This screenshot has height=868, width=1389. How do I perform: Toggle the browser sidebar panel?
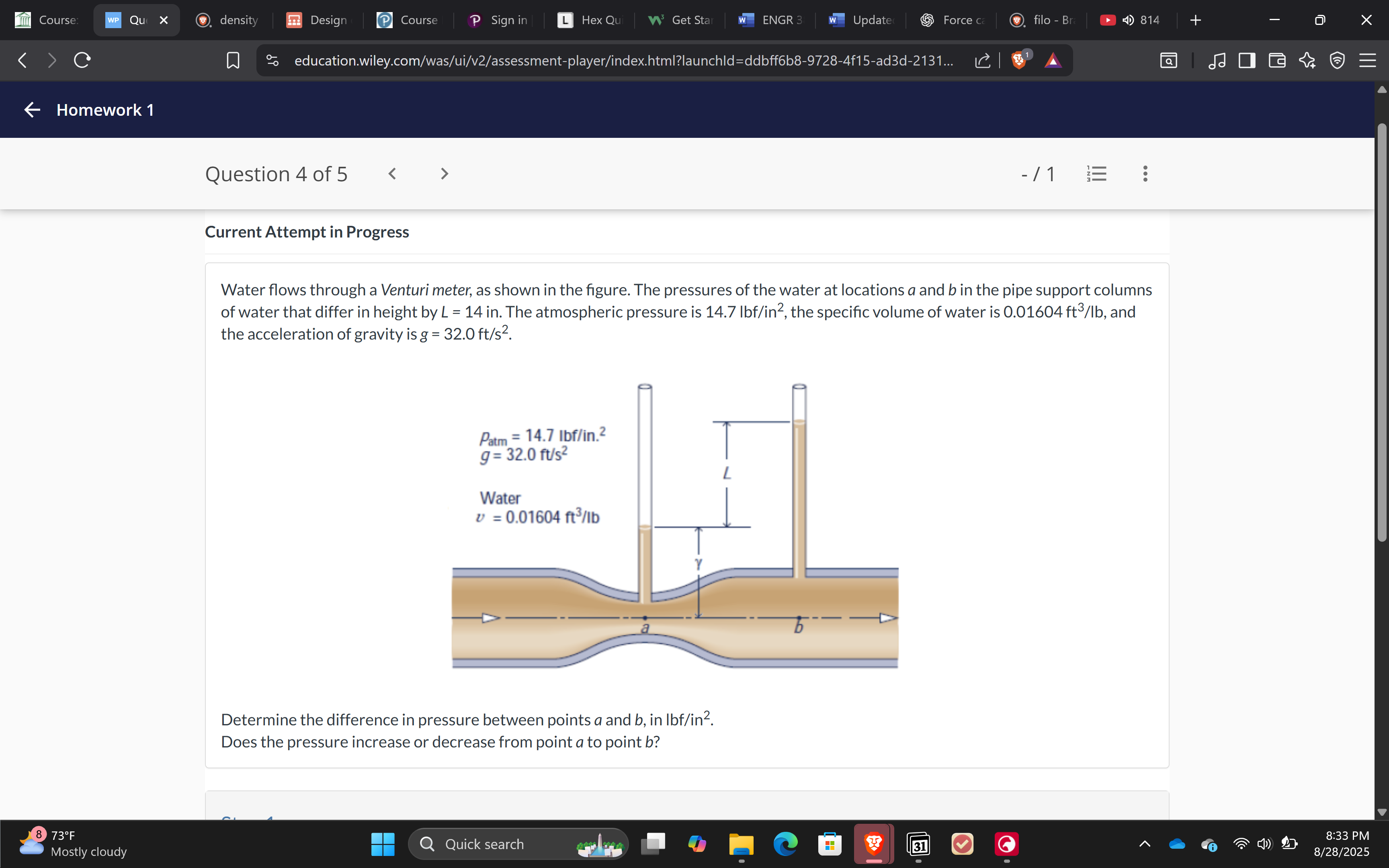click(1247, 60)
